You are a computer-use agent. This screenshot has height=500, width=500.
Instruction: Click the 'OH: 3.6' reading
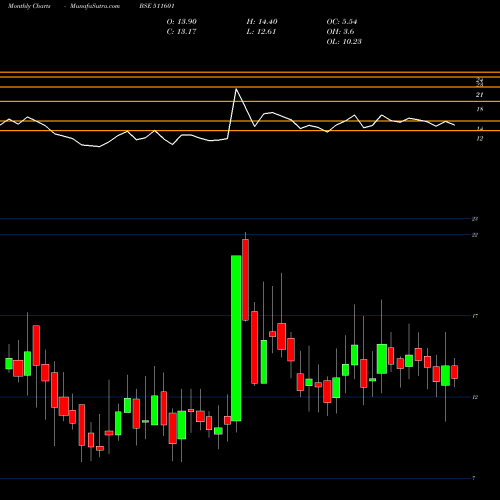coord(340,32)
